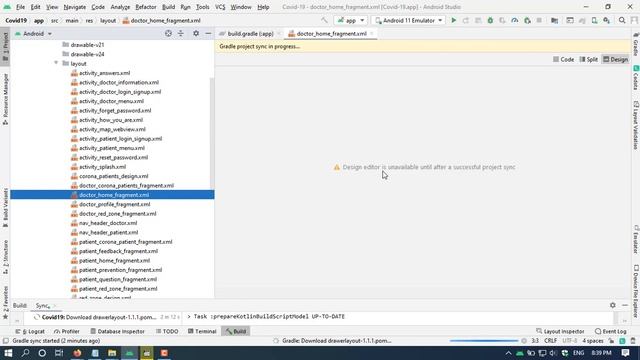The width and height of the screenshot is (640, 360).
Task: Open the Layout Validation side panel
Action: 636,125
